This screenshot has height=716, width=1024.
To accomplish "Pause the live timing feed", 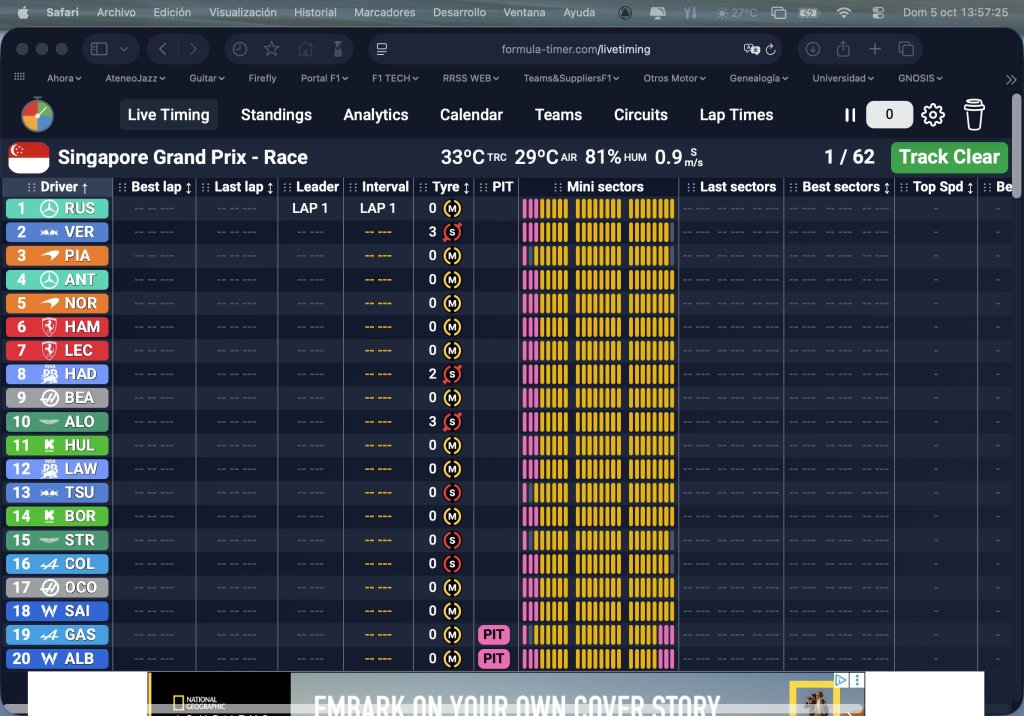I will coord(850,115).
